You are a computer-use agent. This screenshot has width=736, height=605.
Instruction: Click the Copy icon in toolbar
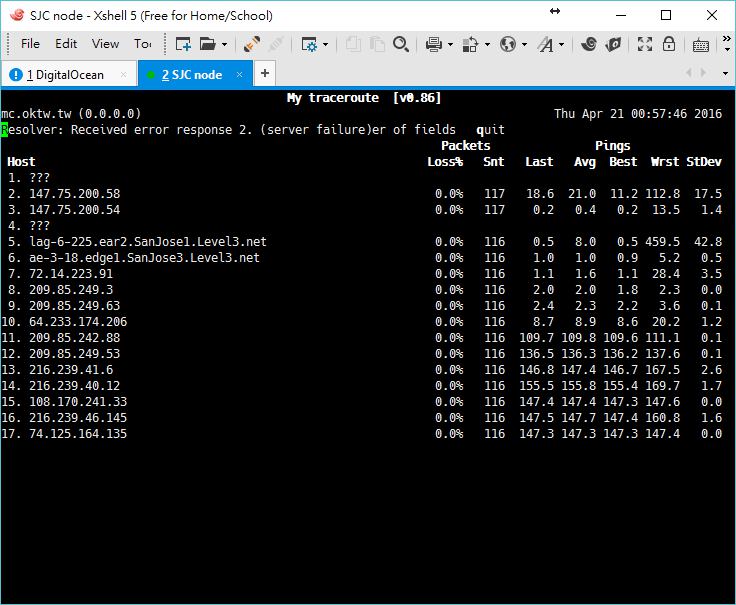click(353, 44)
